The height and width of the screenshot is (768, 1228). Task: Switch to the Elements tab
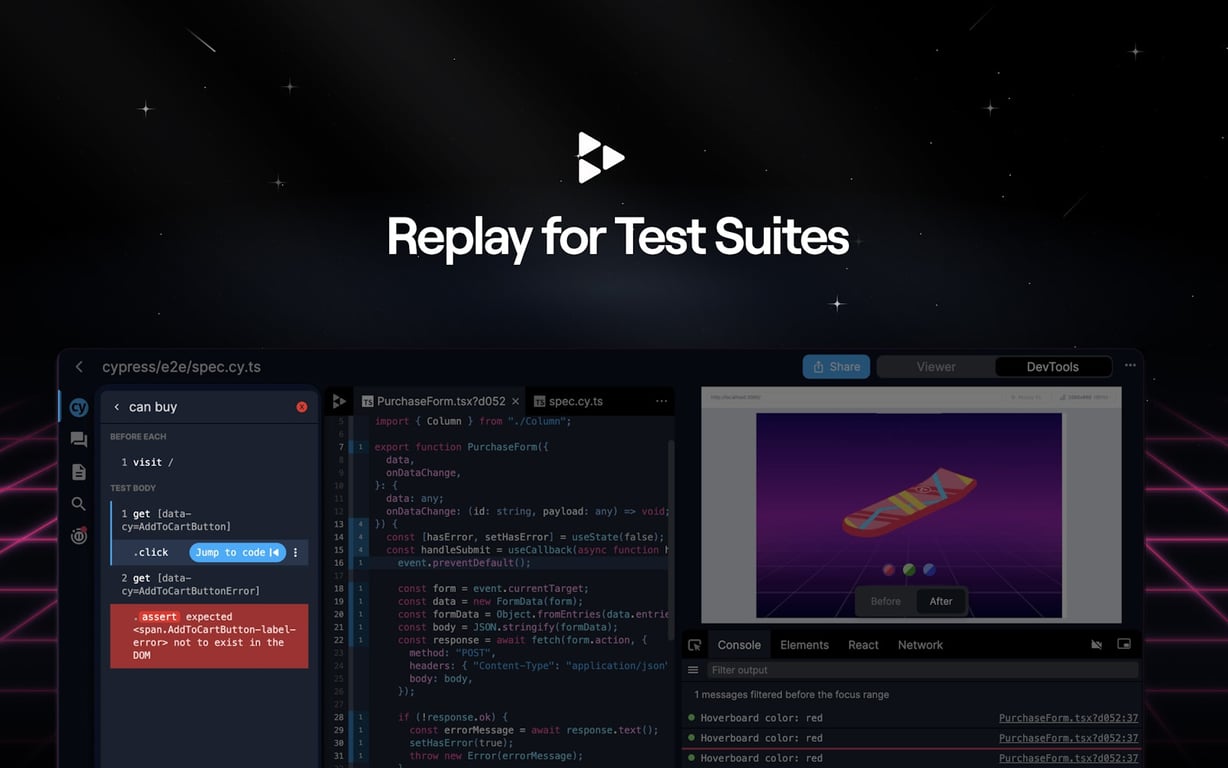point(803,644)
